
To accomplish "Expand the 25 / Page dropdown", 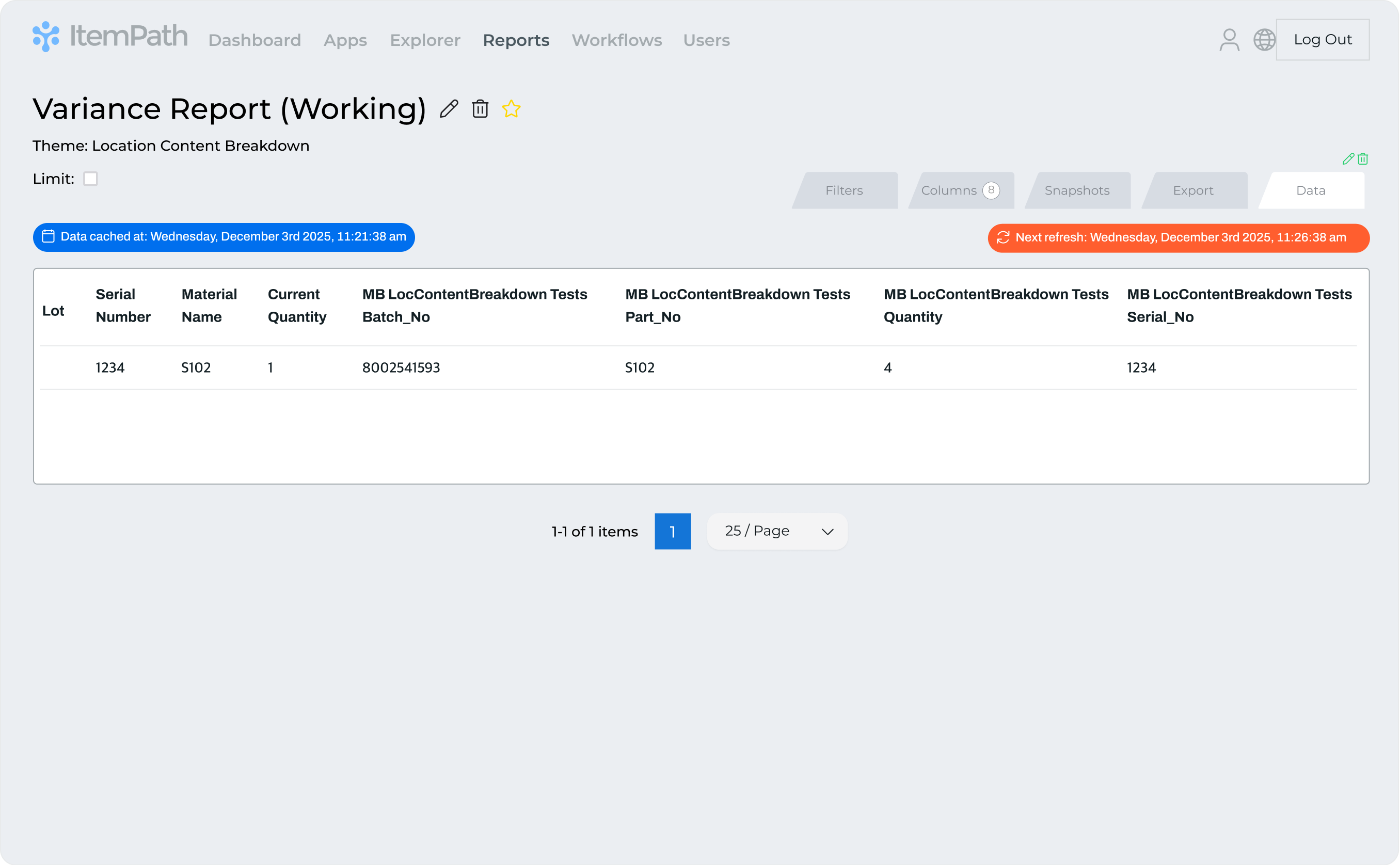I will click(x=777, y=532).
